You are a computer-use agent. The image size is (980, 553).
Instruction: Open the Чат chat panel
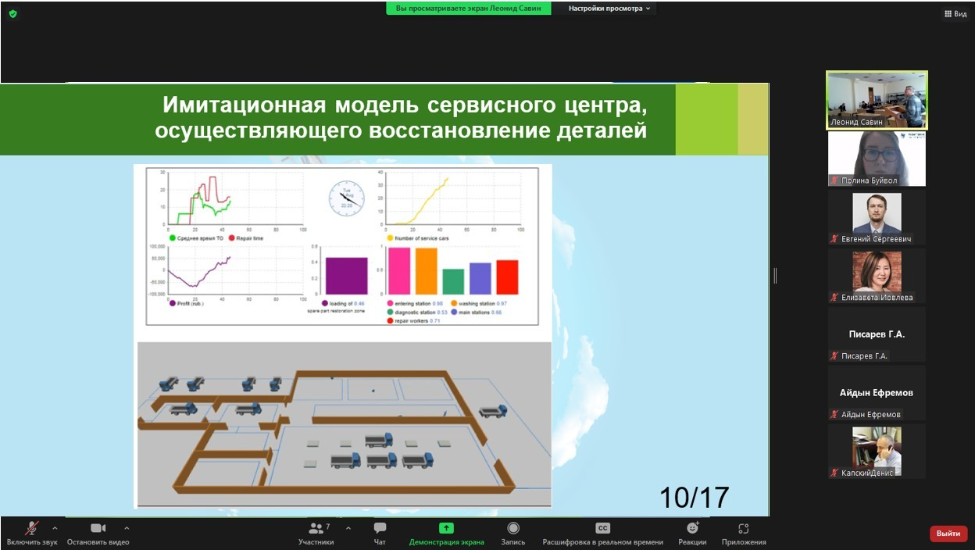tap(380, 529)
